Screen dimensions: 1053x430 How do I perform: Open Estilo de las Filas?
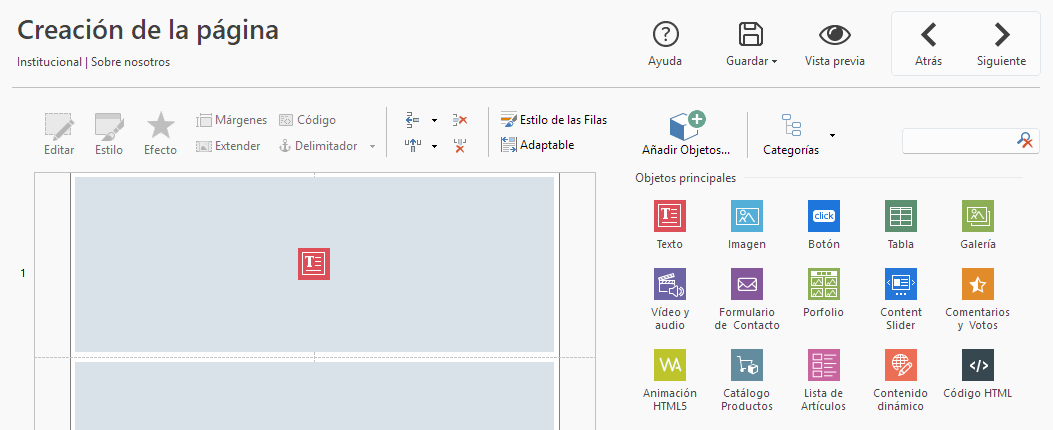(x=554, y=120)
